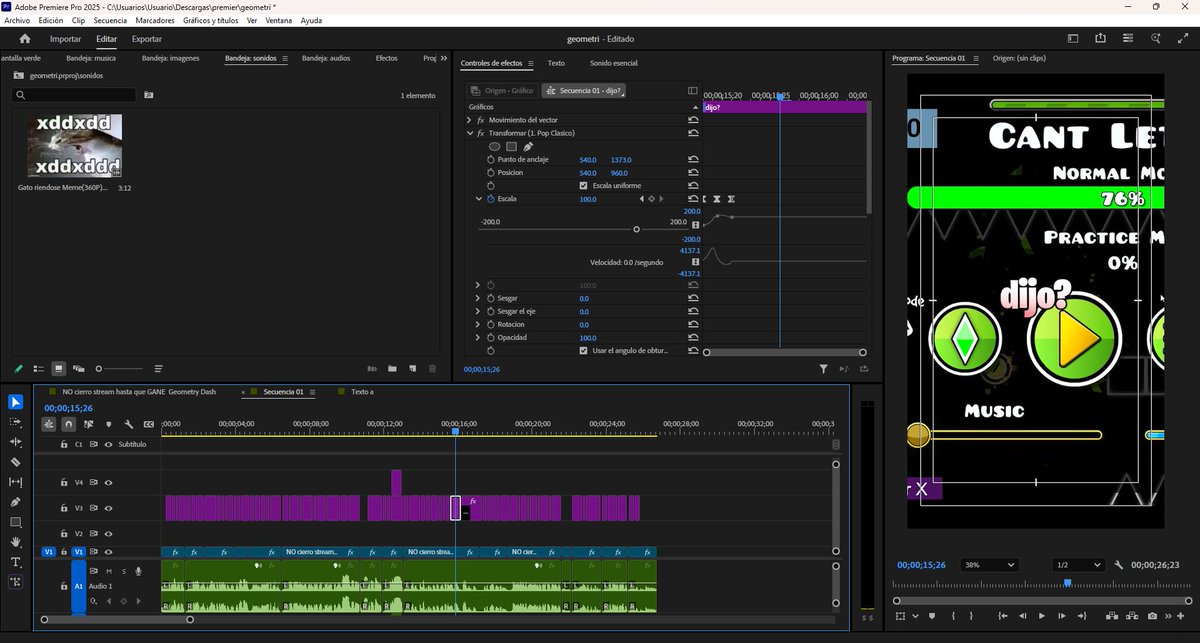Open the Archivo menu
Image resolution: width=1200 pixels, height=643 pixels.
click(17, 20)
